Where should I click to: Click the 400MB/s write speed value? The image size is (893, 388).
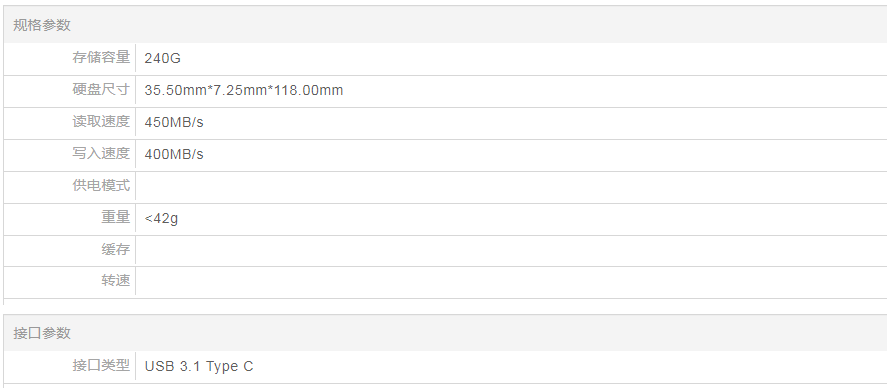pyautogui.click(x=174, y=154)
